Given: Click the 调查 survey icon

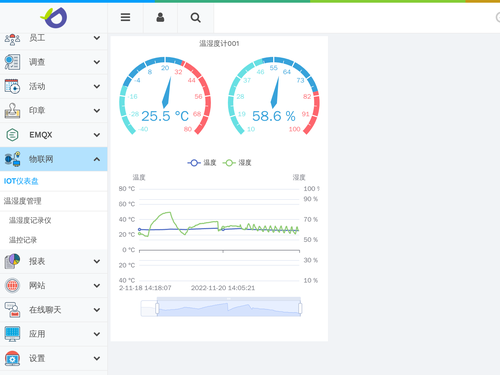Looking at the screenshot, I should (12, 62).
